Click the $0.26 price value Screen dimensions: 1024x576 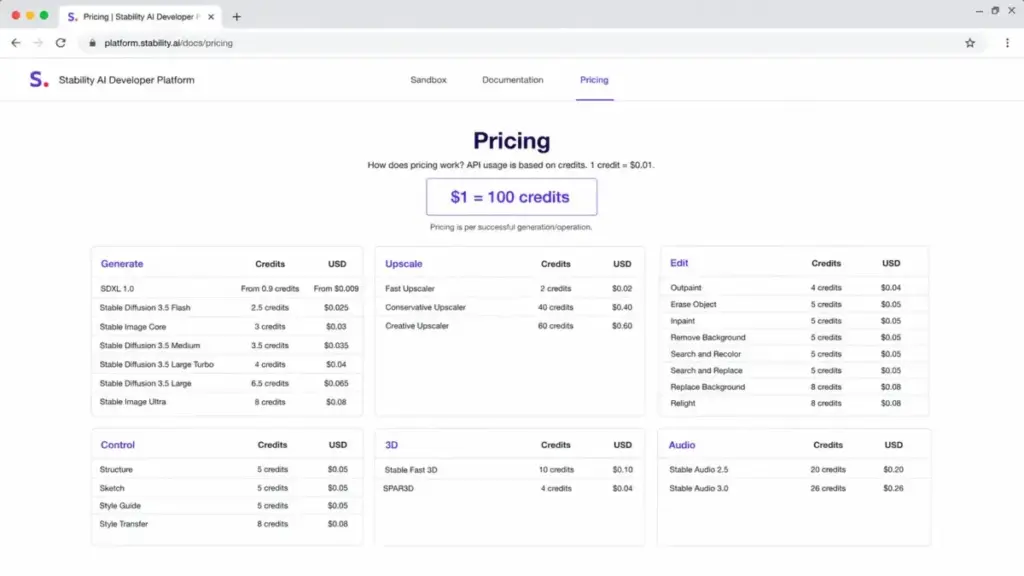pyautogui.click(x=893, y=488)
